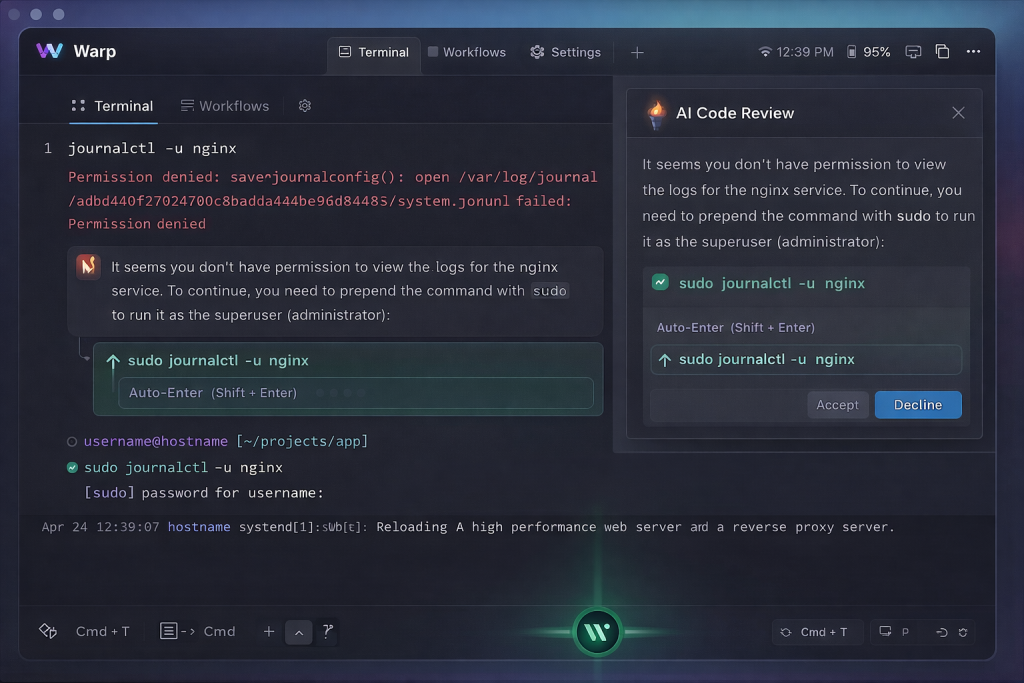Click the circle marker beside username@hostname
The width and height of the screenshot is (1024, 683).
point(72,442)
